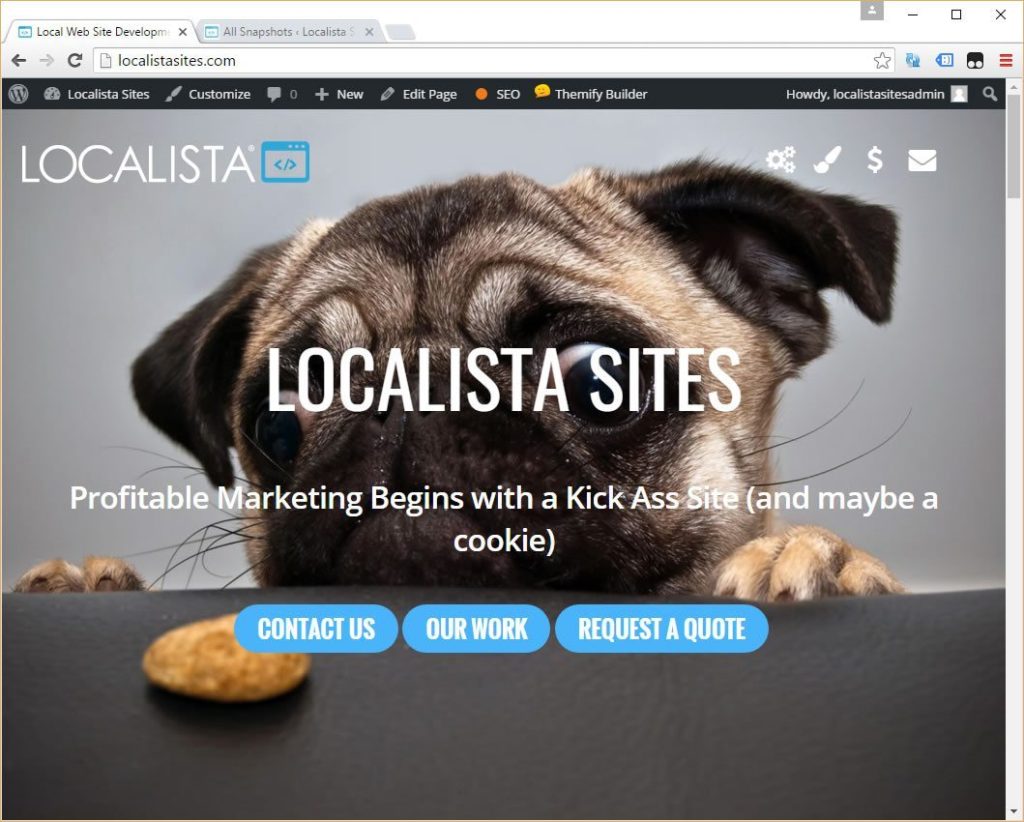Click the browser reload button
The height and width of the screenshot is (822, 1024).
click(x=75, y=61)
